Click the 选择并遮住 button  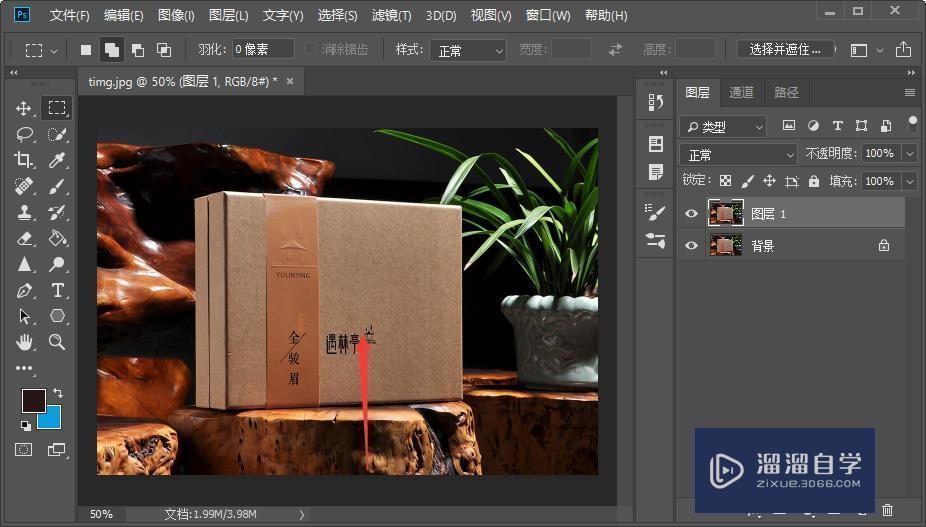(785, 50)
